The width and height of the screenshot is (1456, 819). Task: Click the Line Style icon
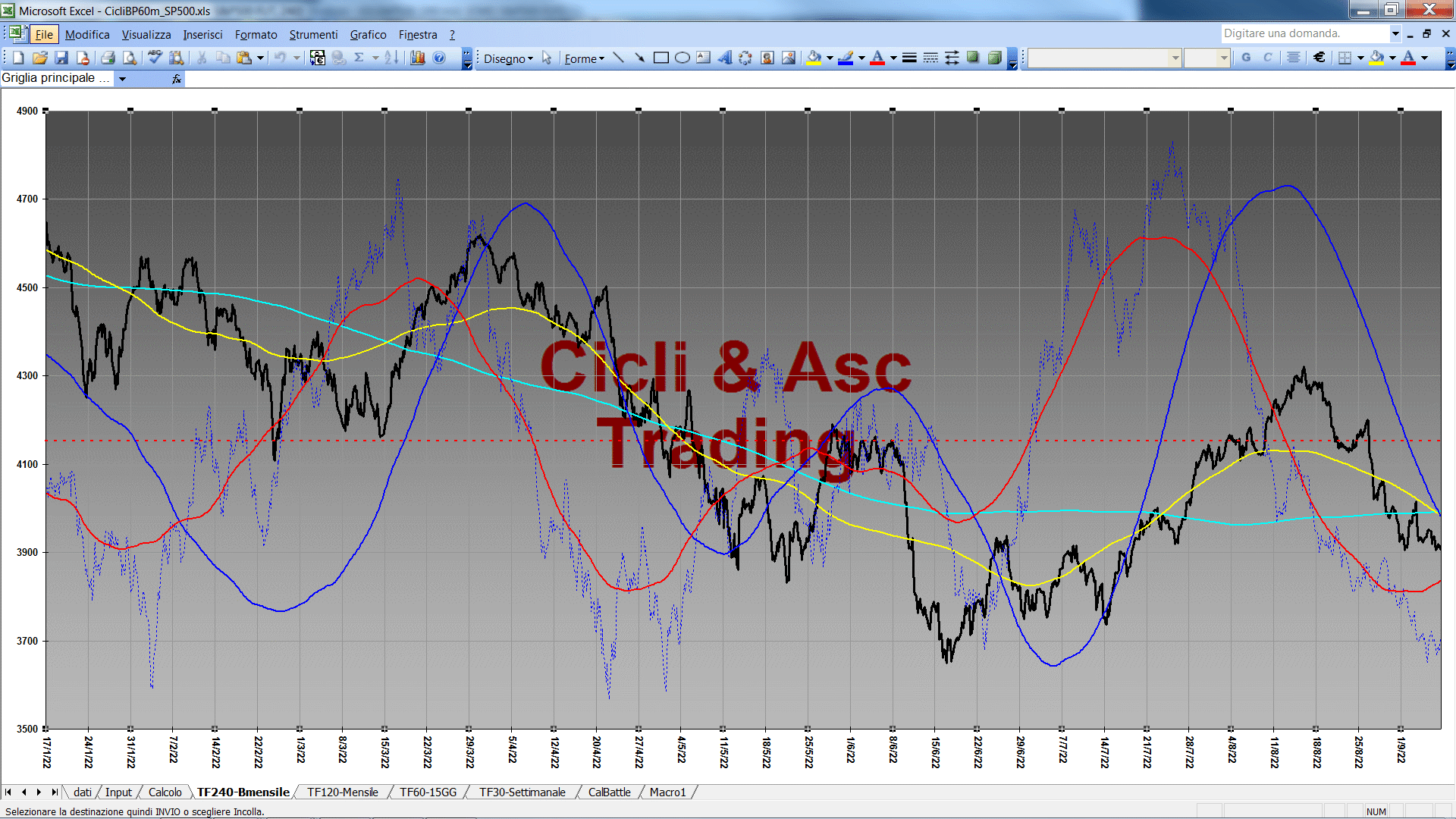(x=909, y=58)
